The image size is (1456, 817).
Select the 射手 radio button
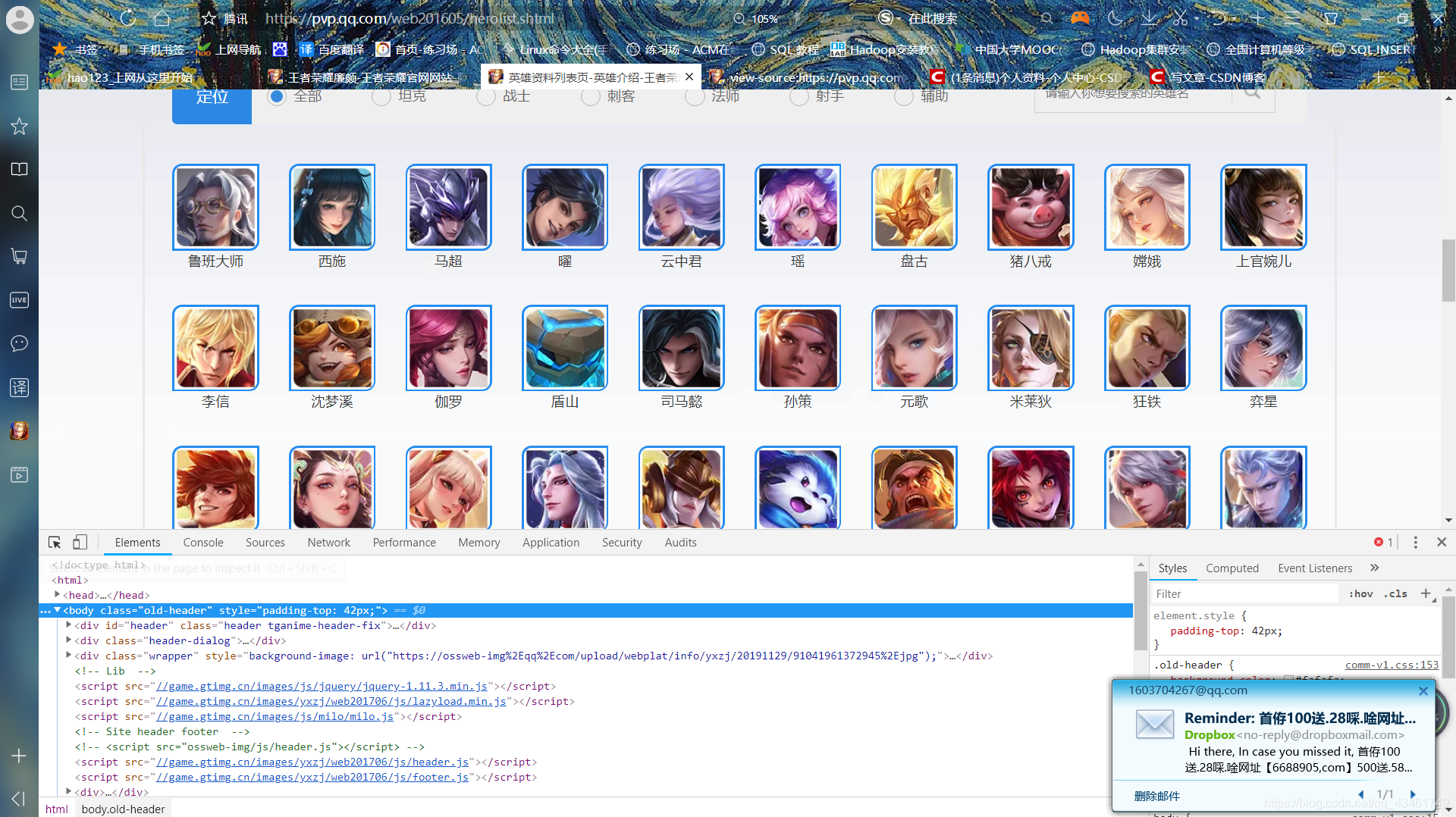click(x=799, y=96)
